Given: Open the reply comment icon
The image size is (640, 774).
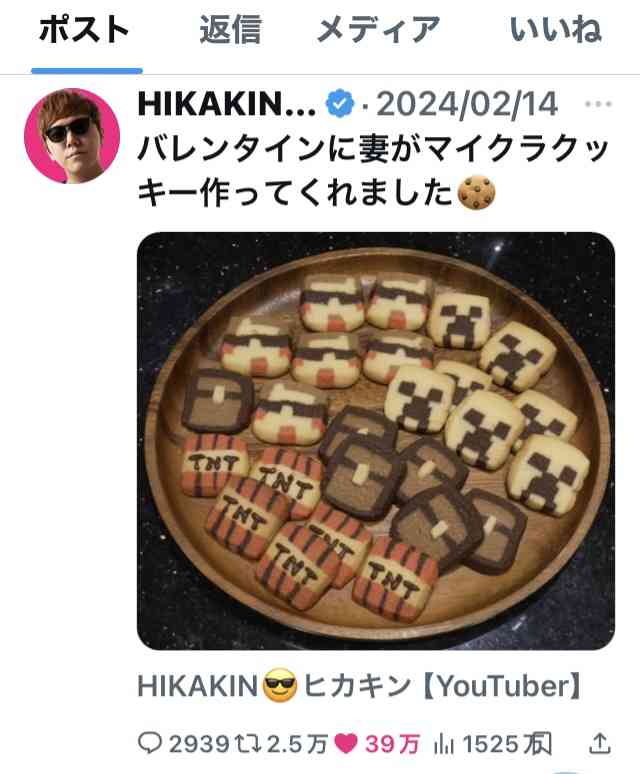Looking at the screenshot, I should point(150,743).
